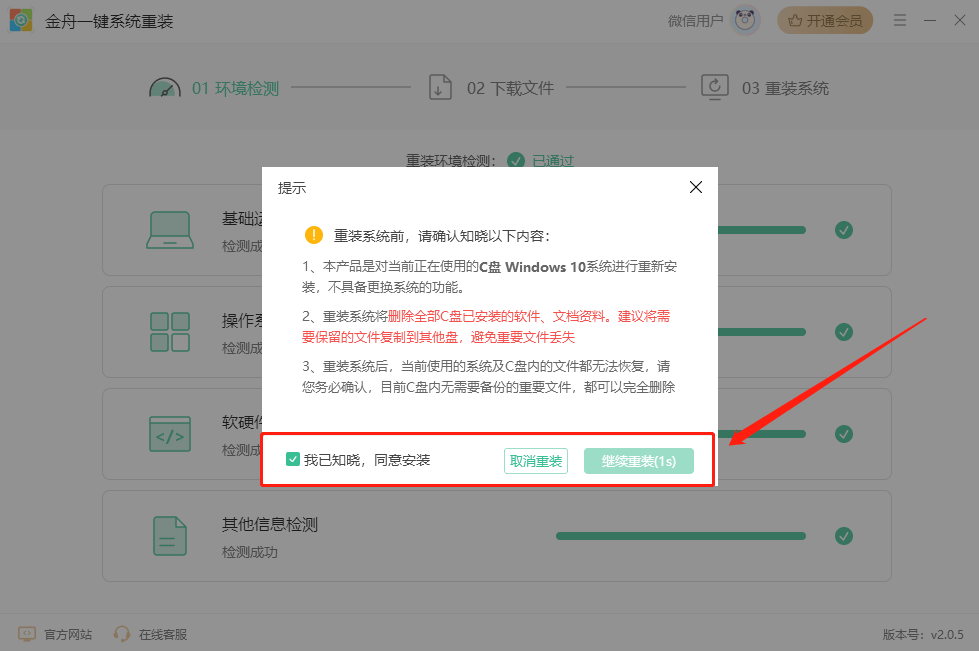The image size is (979, 651).
Task: Click the 重装环境检测 label
Action: pos(450,161)
